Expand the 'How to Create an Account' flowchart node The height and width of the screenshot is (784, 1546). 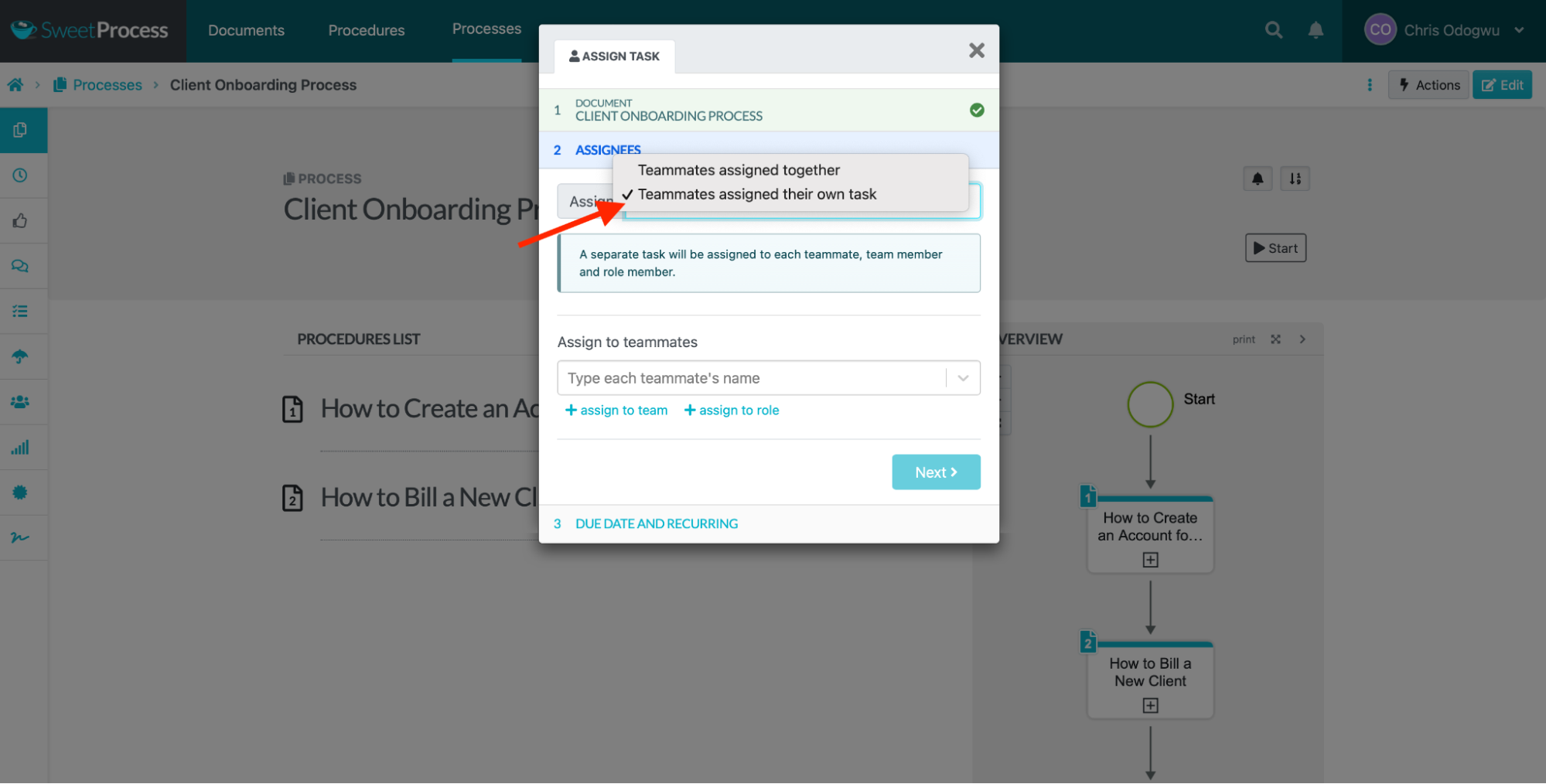click(1150, 560)
